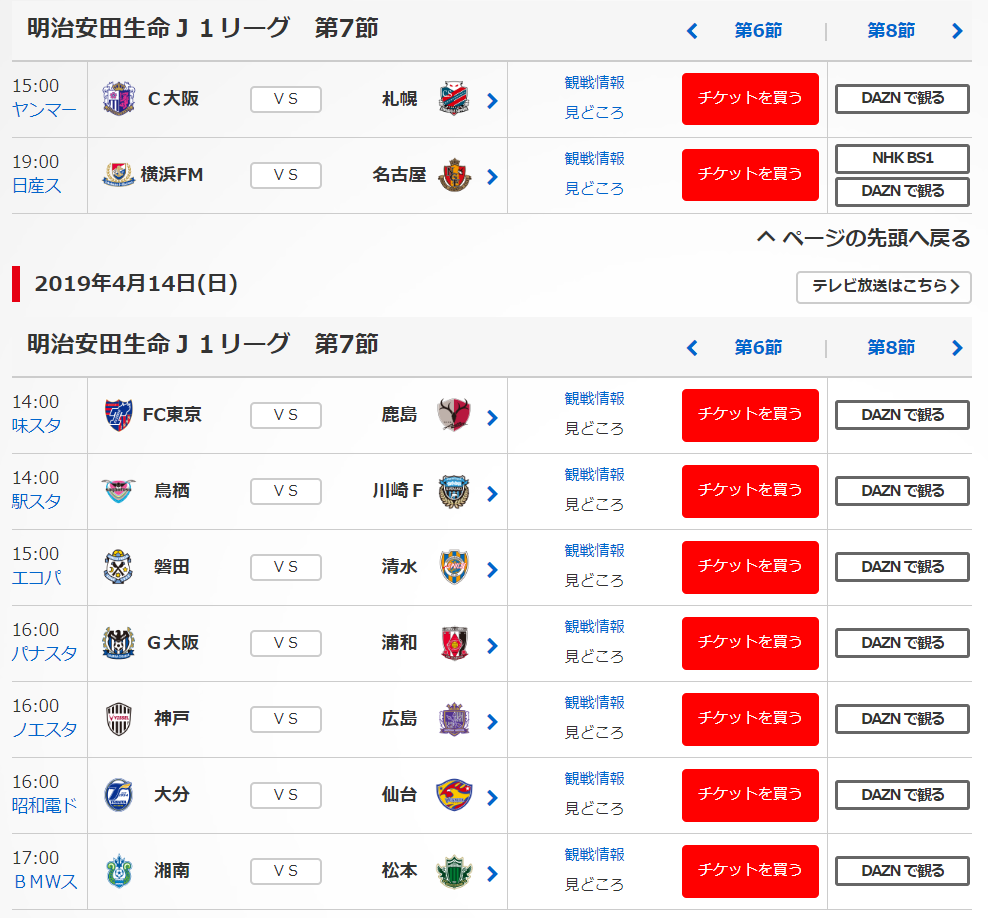Click ページの先頭へ戻る to return to top
The height and width of the screenshot is (918, 988).
863,238
